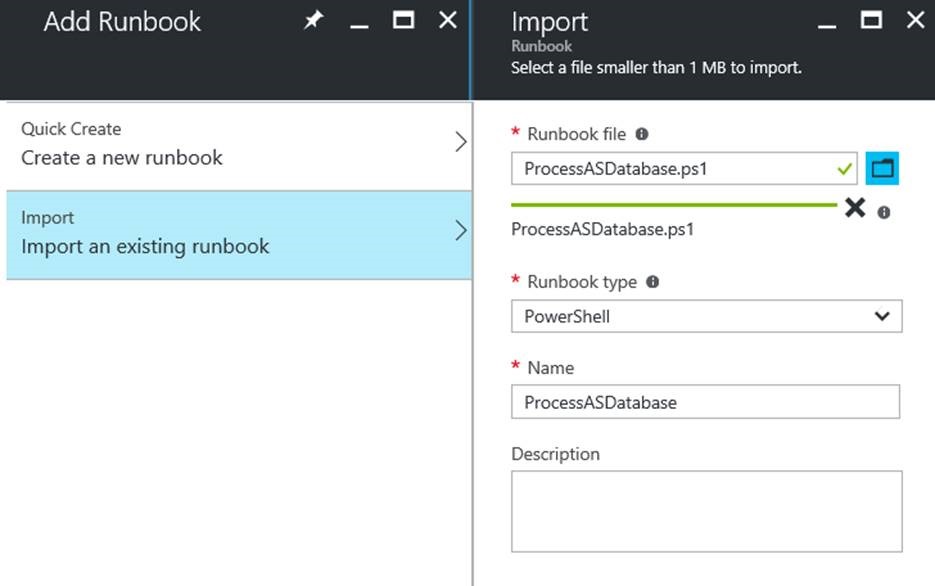
Task: Pin the Add Runbook blade
Action: point(314,21)
